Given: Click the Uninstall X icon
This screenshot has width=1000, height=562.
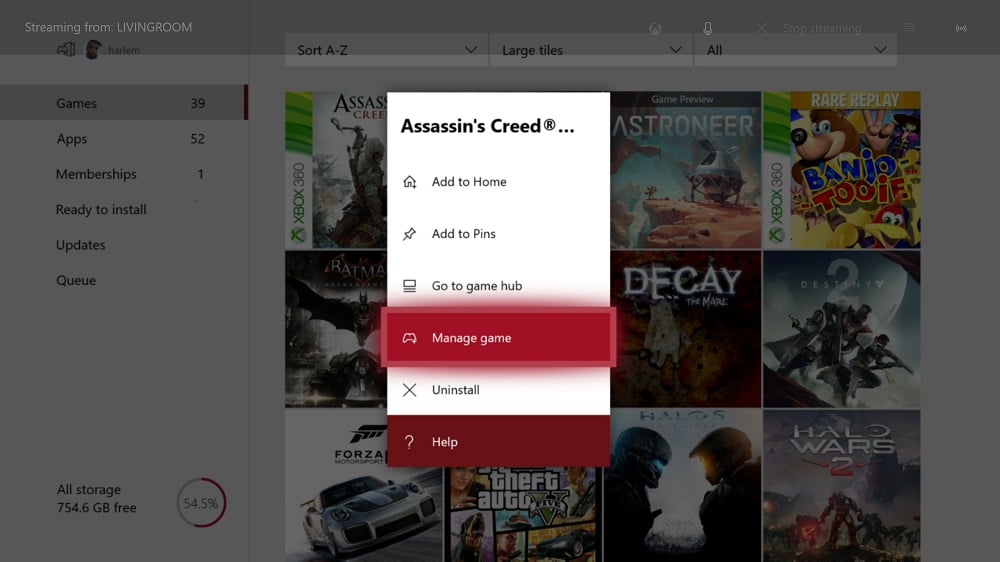Looking at the screenshot, I should click(410, 390).
